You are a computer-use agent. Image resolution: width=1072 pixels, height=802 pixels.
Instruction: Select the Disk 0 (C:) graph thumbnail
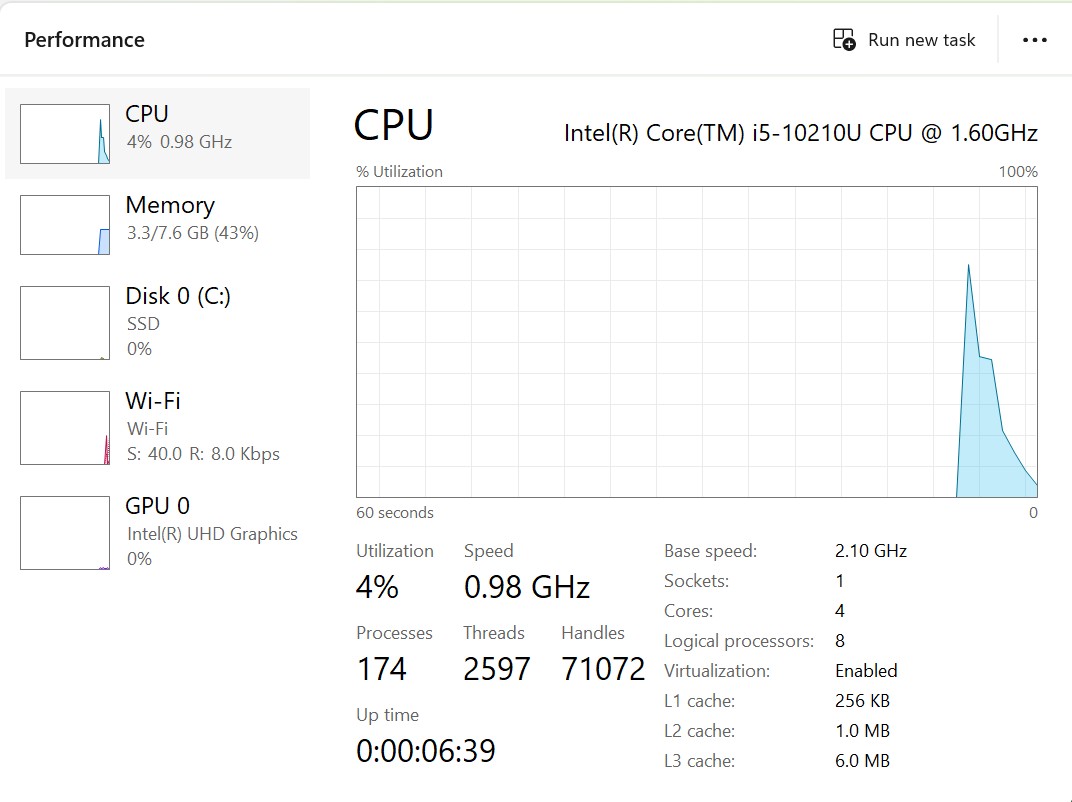tap(65, 323)
